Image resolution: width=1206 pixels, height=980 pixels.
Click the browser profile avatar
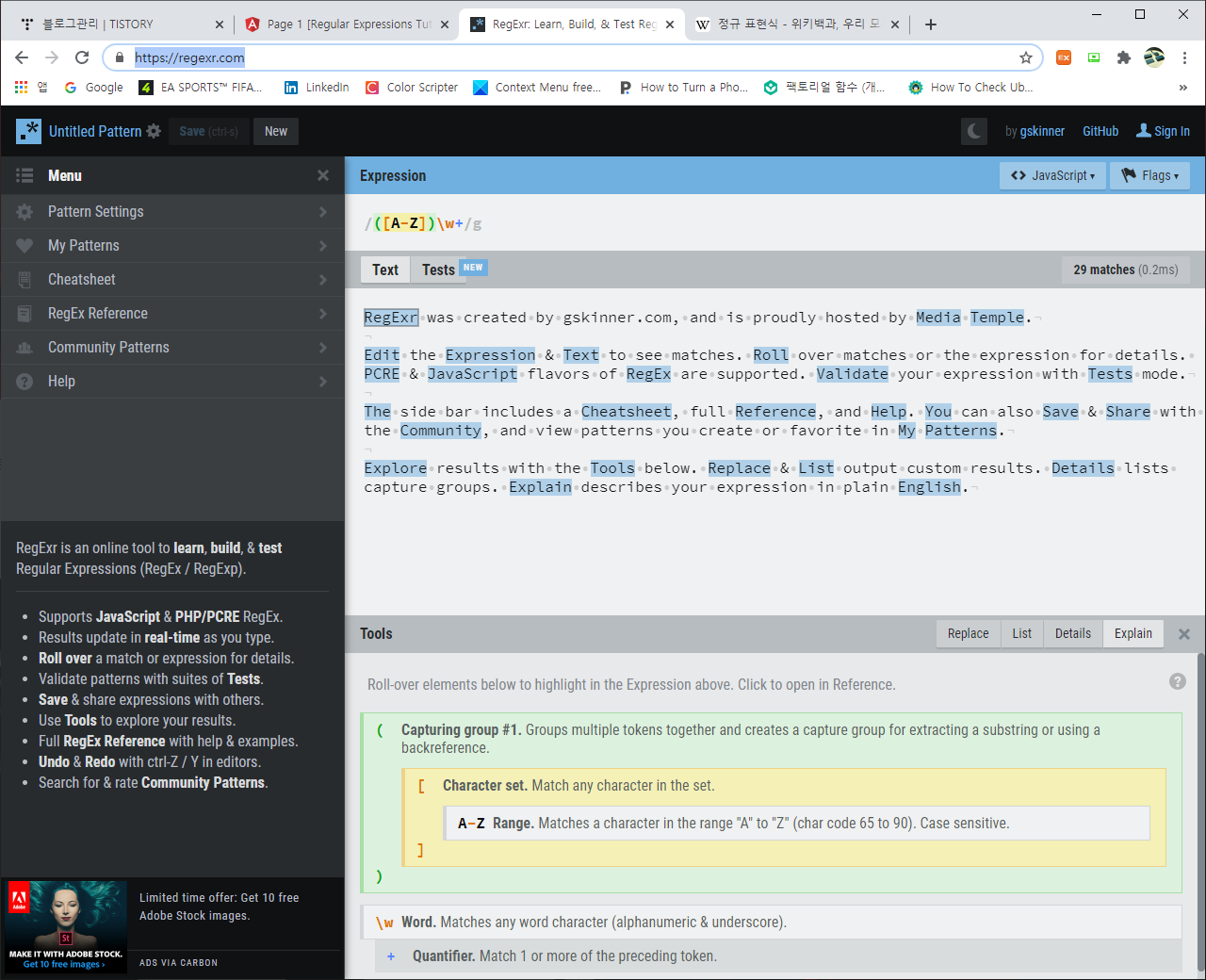1154,57
